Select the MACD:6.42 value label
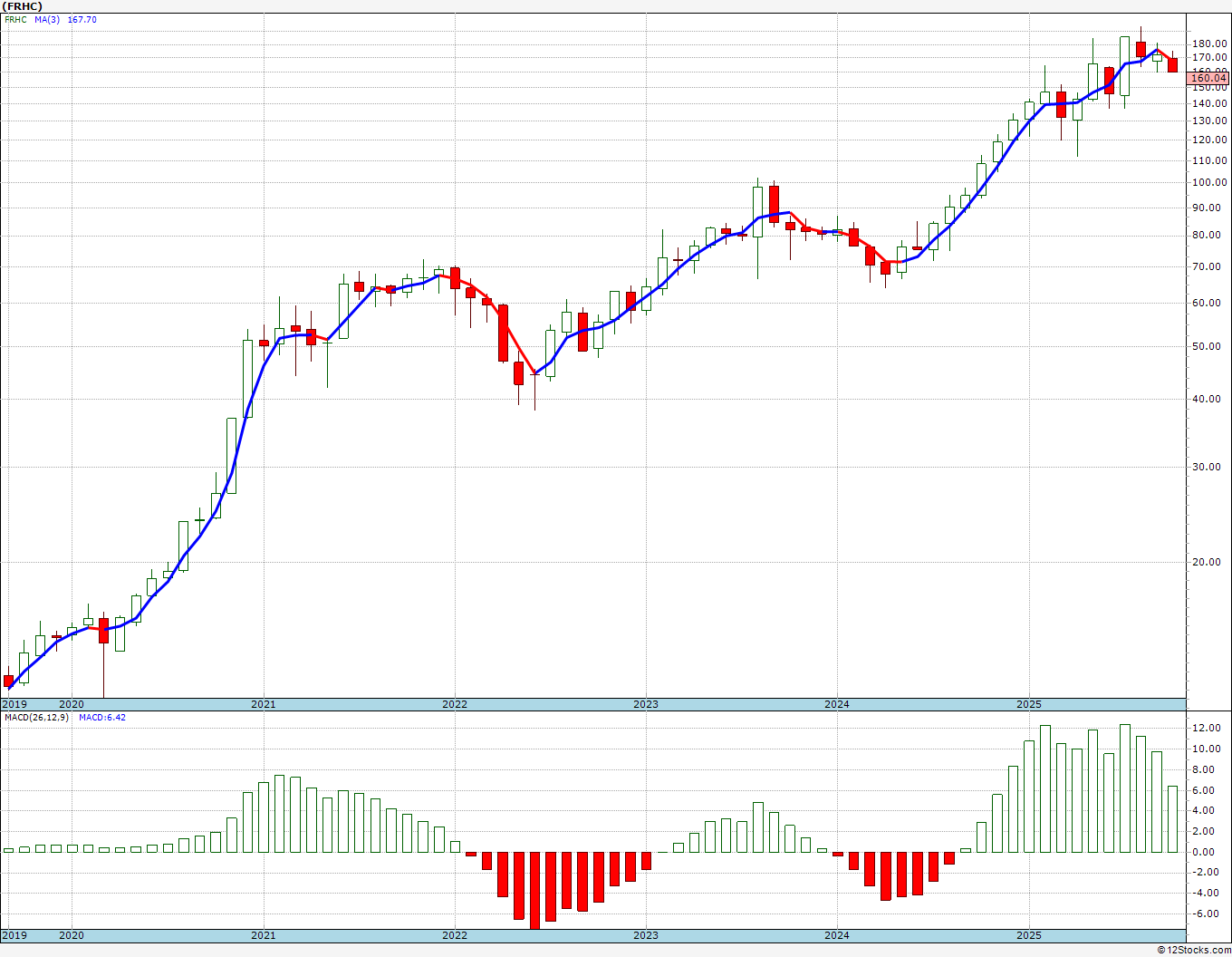The image size is (1232, 957). (102, 717)
